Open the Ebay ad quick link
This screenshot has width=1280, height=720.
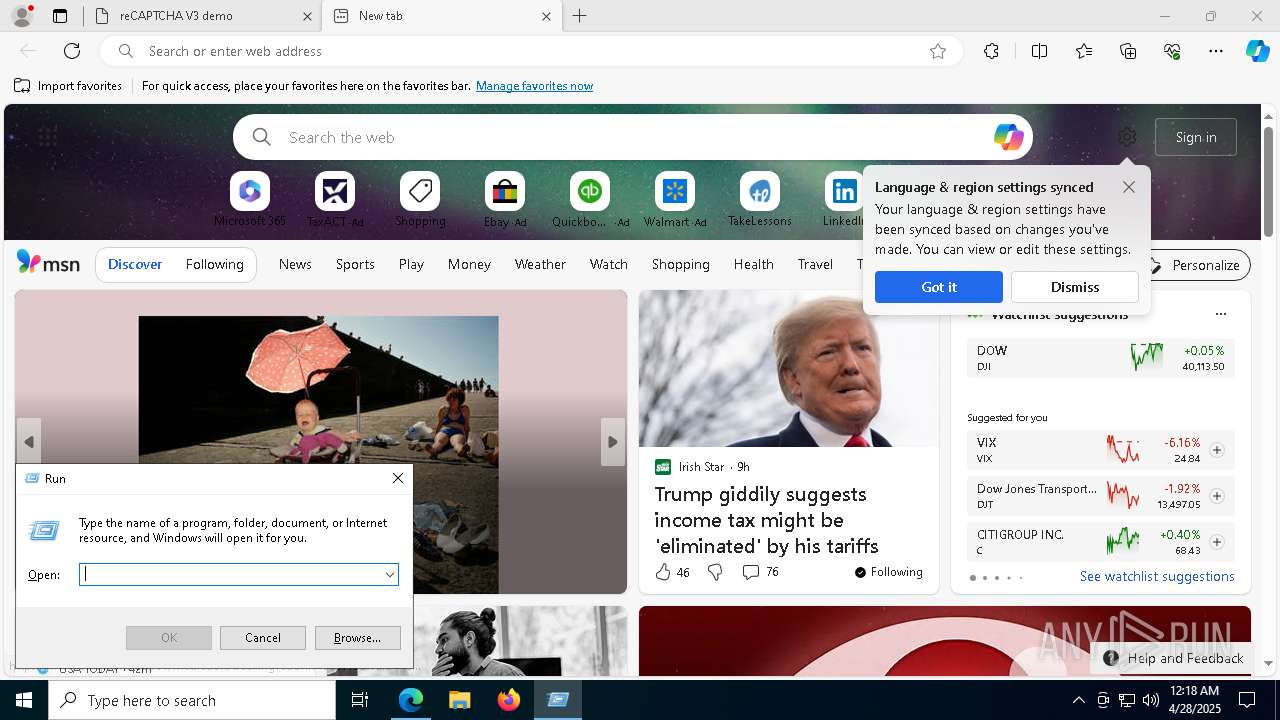point(505,200)
